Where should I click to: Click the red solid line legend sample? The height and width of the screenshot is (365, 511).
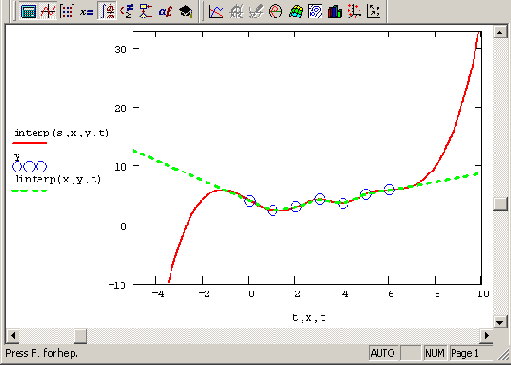pyautogui.click(x=30, y=143)
